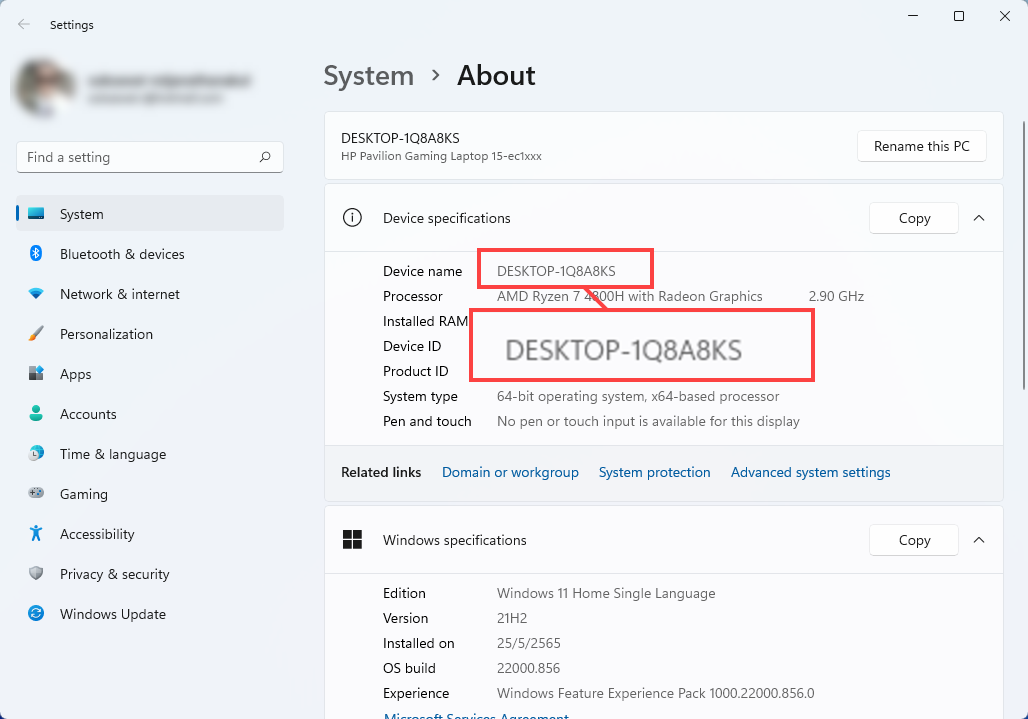The image size is (1028, 719).
Task: Go to Gaming settings
Action: [150, 494]
